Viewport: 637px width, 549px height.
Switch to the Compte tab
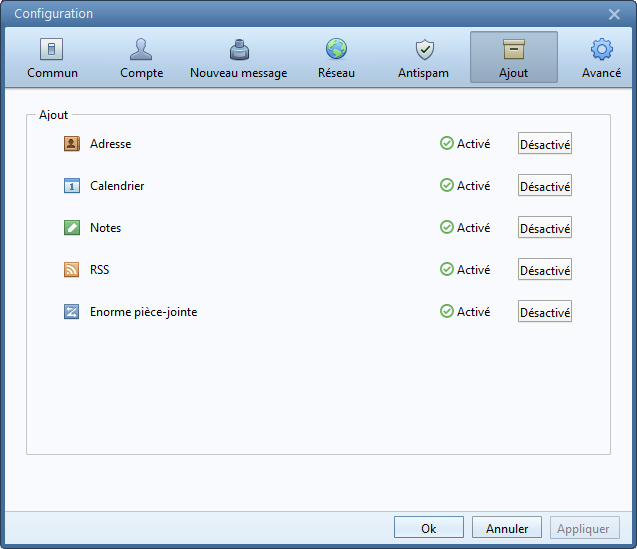142,58
